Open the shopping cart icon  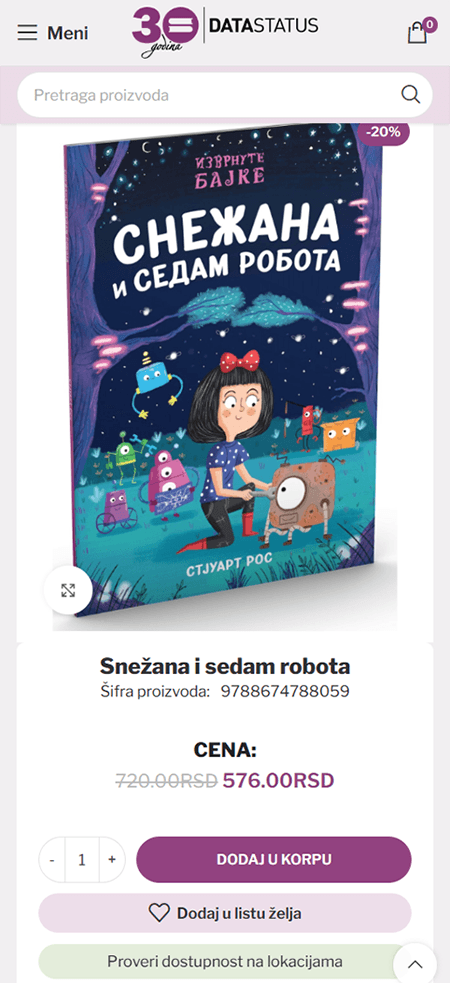click(417, 33)
